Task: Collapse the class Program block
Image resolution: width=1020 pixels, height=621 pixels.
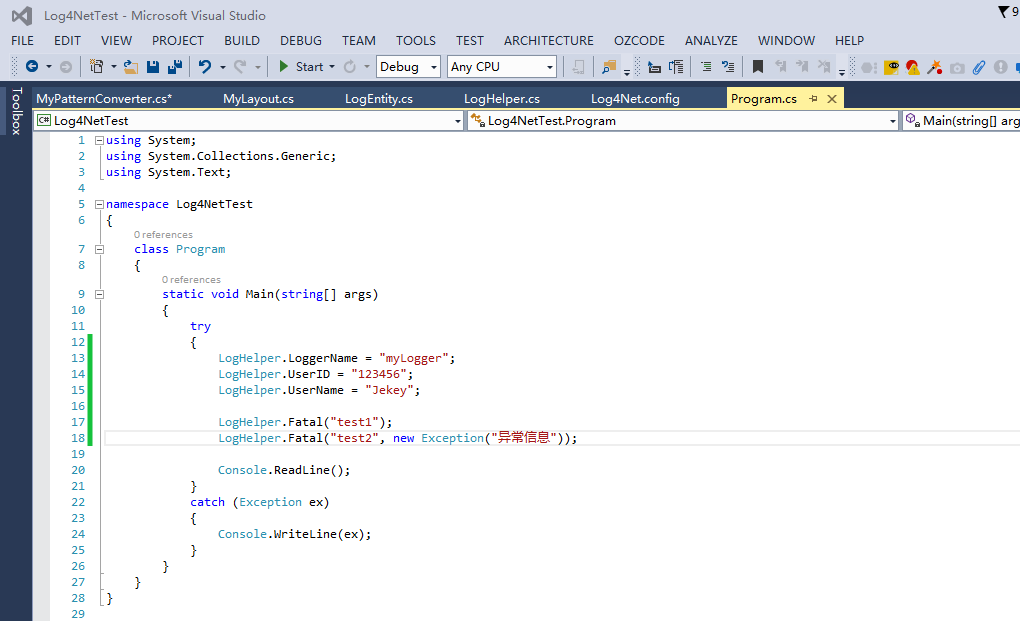Action: 100,249
